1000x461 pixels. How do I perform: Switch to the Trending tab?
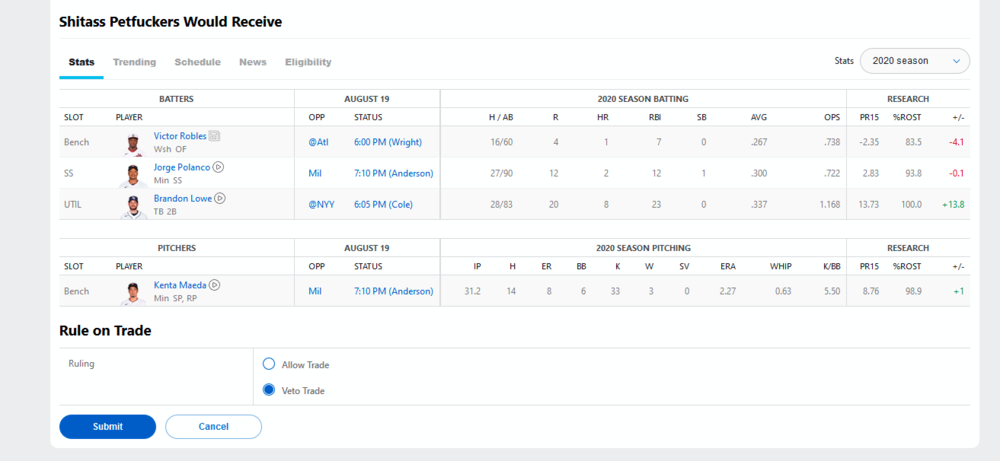click(x=134, y=62)
